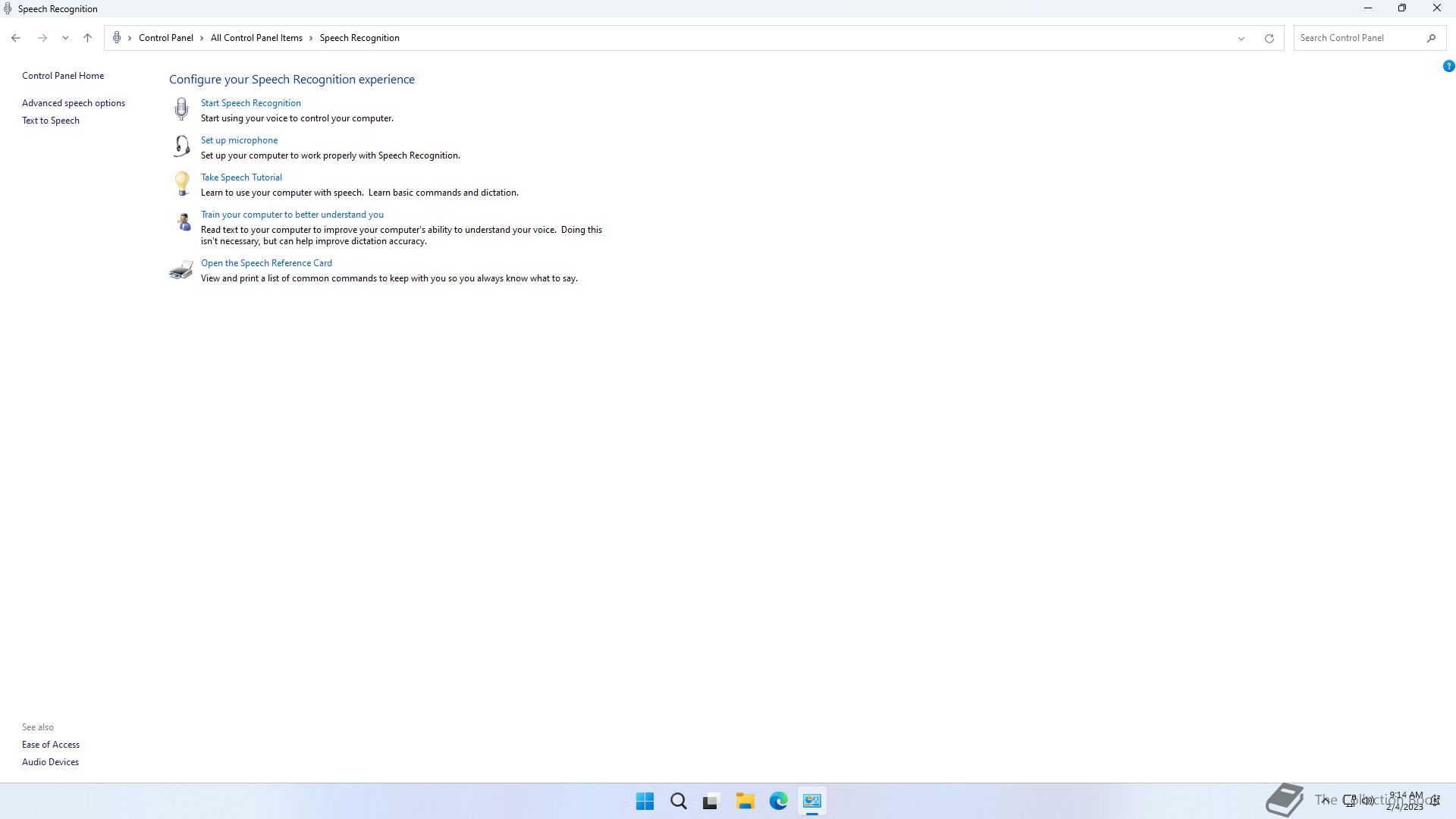Viewport: 1456px width, 819px height.
Task: Open Microsoft Edge from the taskbar
Action: point(778,801)
